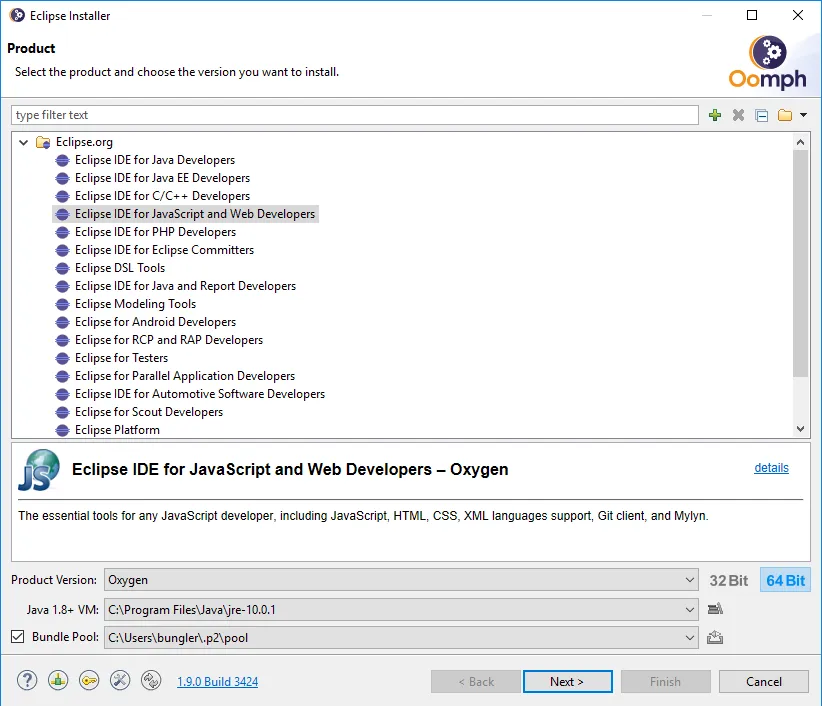The width and height of the screenshot is (822, 706).
Task: Click the switch to simple mode icon
Action: coord(151,681)
